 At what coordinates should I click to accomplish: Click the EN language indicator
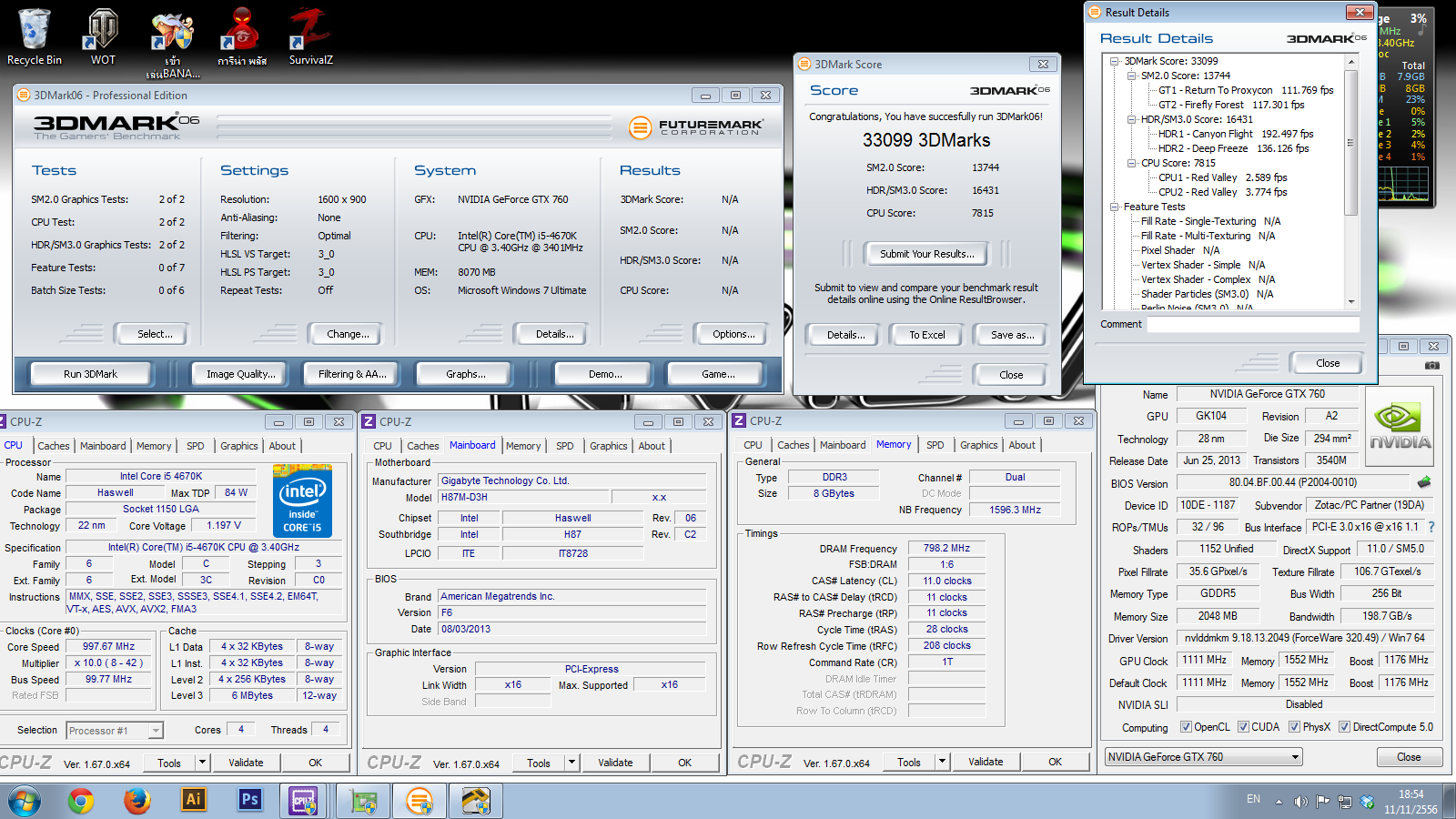click(1253, 799)
